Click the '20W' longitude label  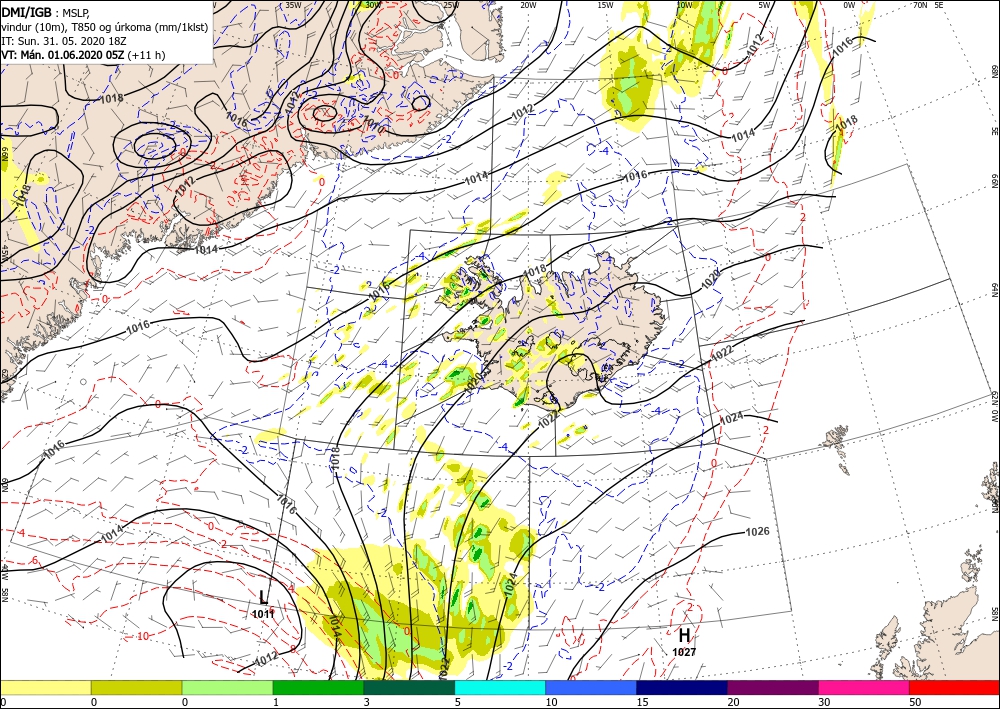527,4
